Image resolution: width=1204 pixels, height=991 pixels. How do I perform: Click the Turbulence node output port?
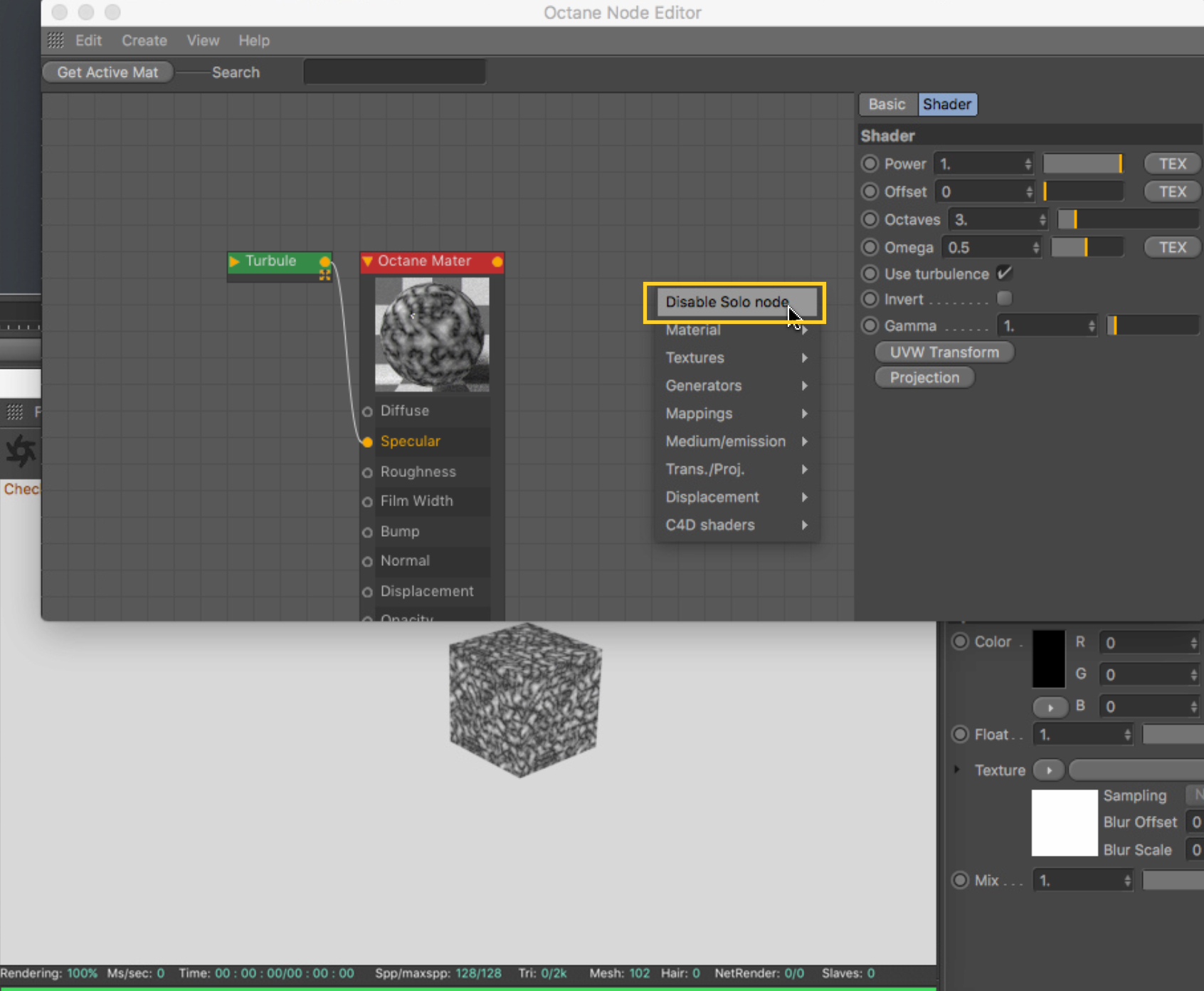[x=325, y=261]
